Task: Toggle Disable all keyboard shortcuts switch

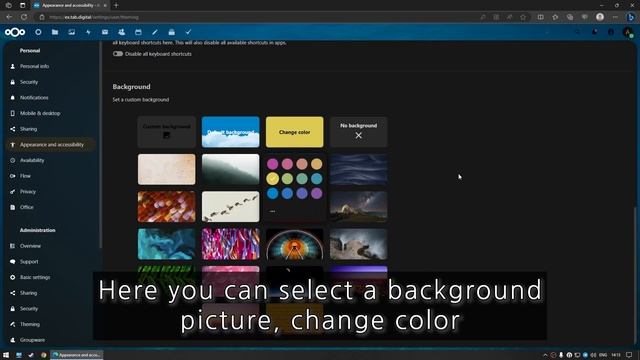Action: 118,53
